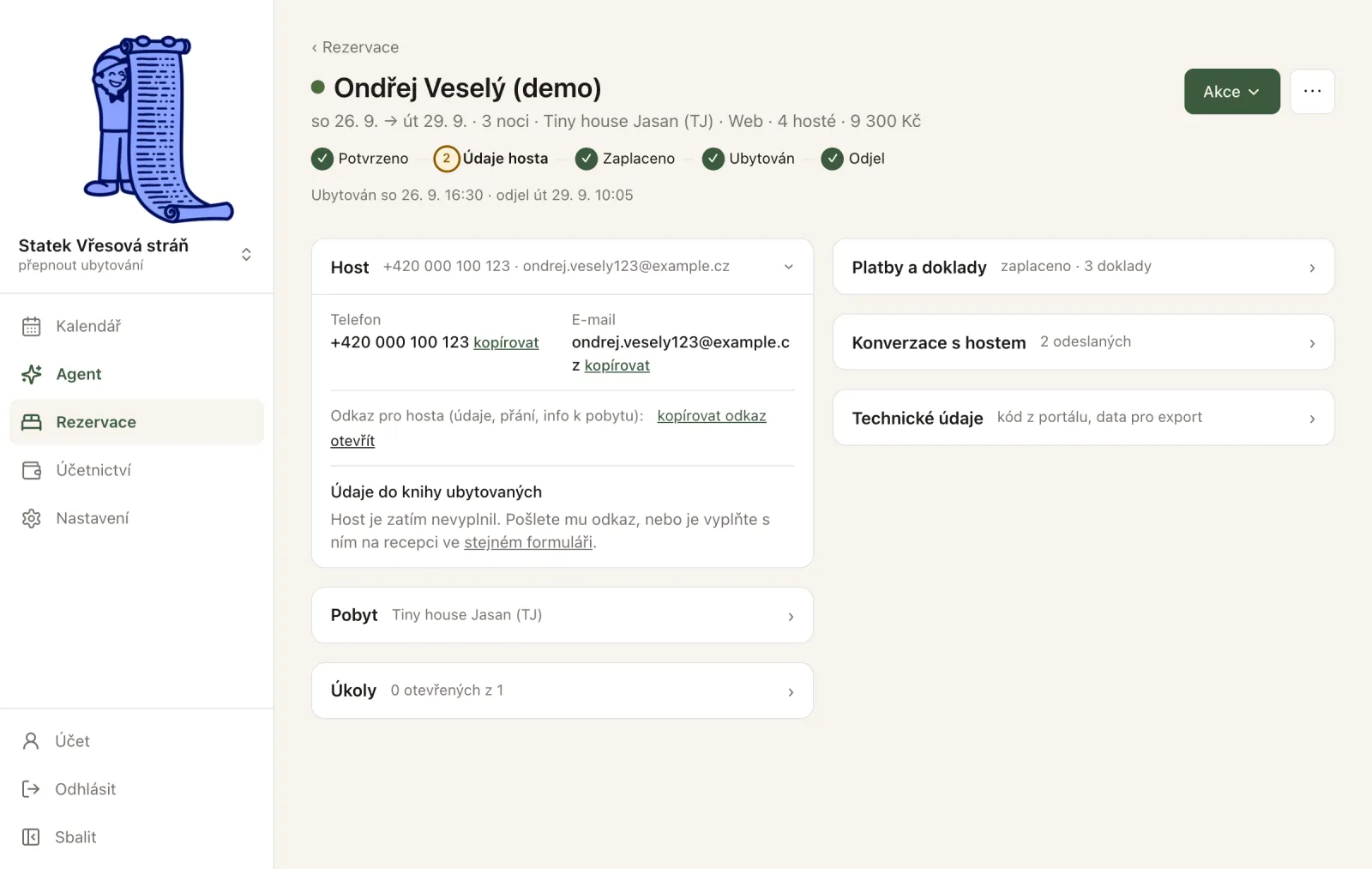Click the check-in and departure times line
This screenshot has width=1372, height=869.
coord(472,195)
